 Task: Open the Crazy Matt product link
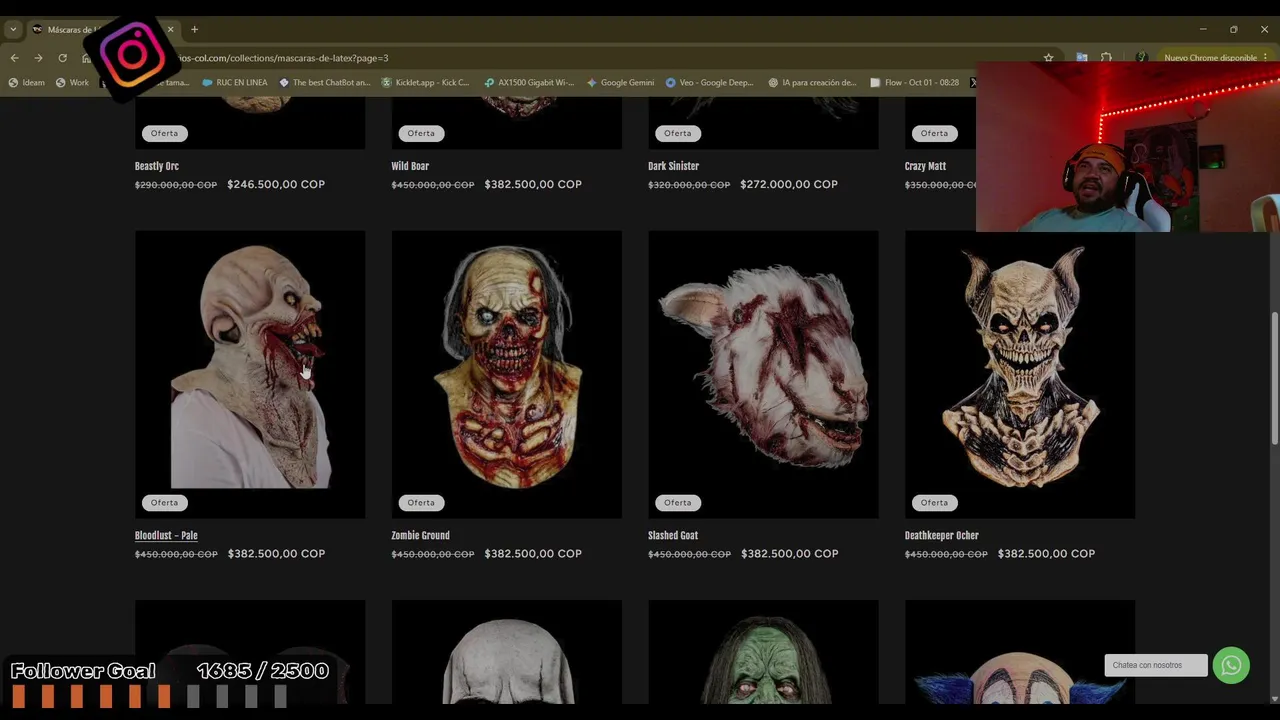[925, 166]
